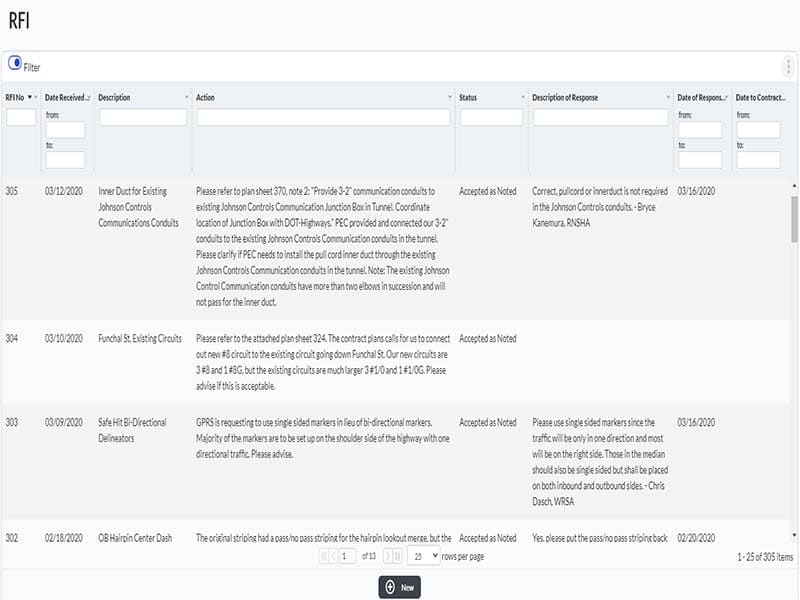Focus the Description filter text box
This screenshot has width=800, height=600.
click(143, 118)
